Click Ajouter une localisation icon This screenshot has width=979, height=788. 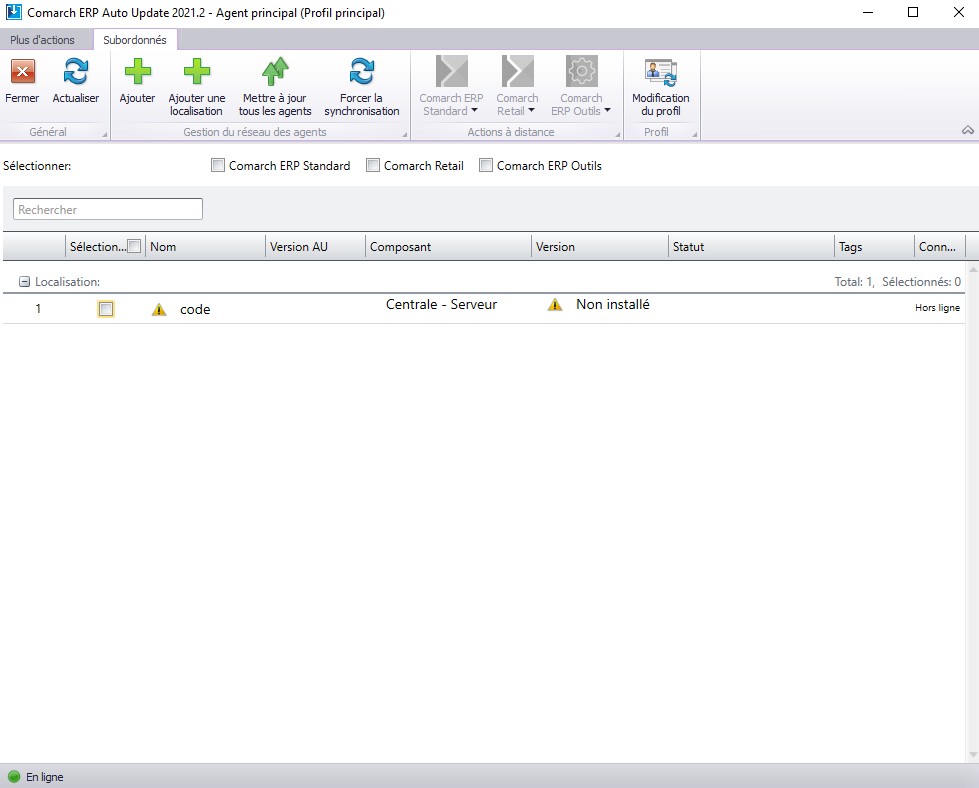click(x=197, y=72)
